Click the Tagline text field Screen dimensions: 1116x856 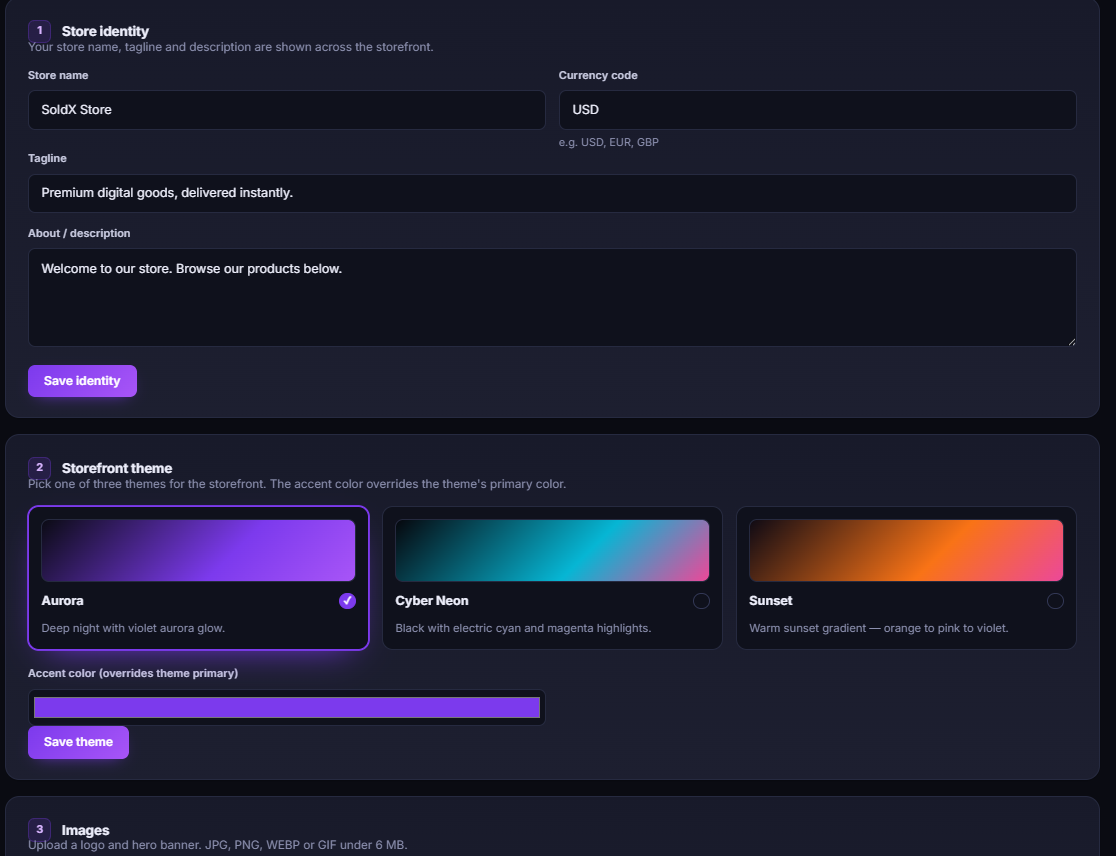[x=552, y=194]
